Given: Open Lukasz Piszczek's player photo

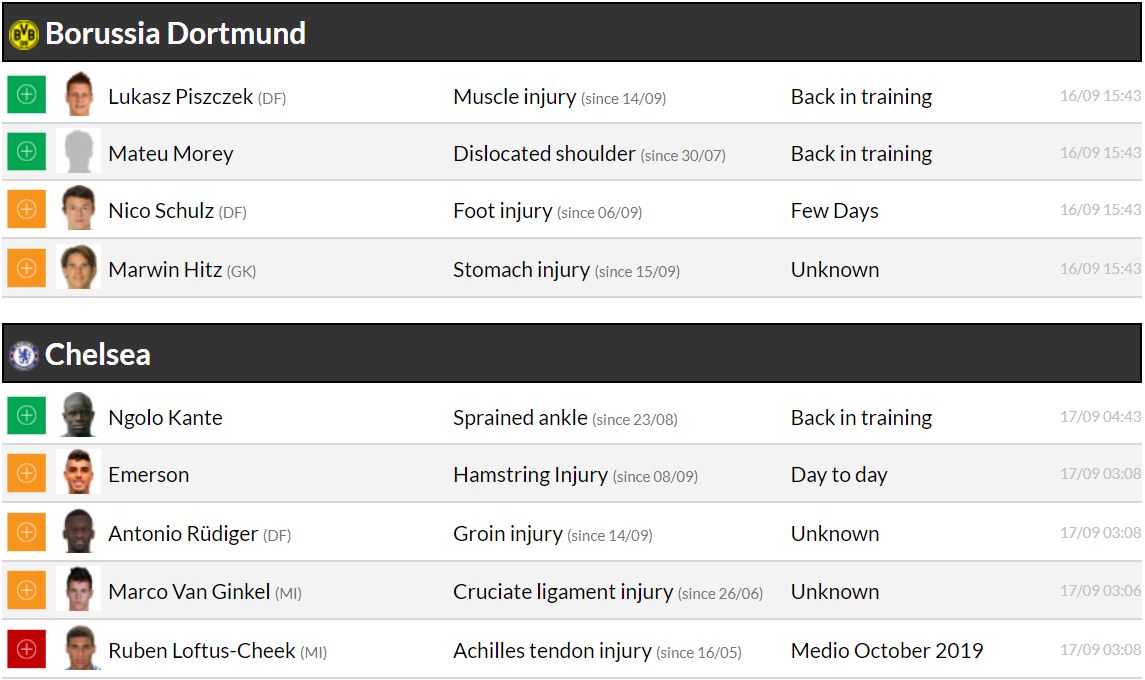Looking at the screenshot, I should click(x=79, y=95).
